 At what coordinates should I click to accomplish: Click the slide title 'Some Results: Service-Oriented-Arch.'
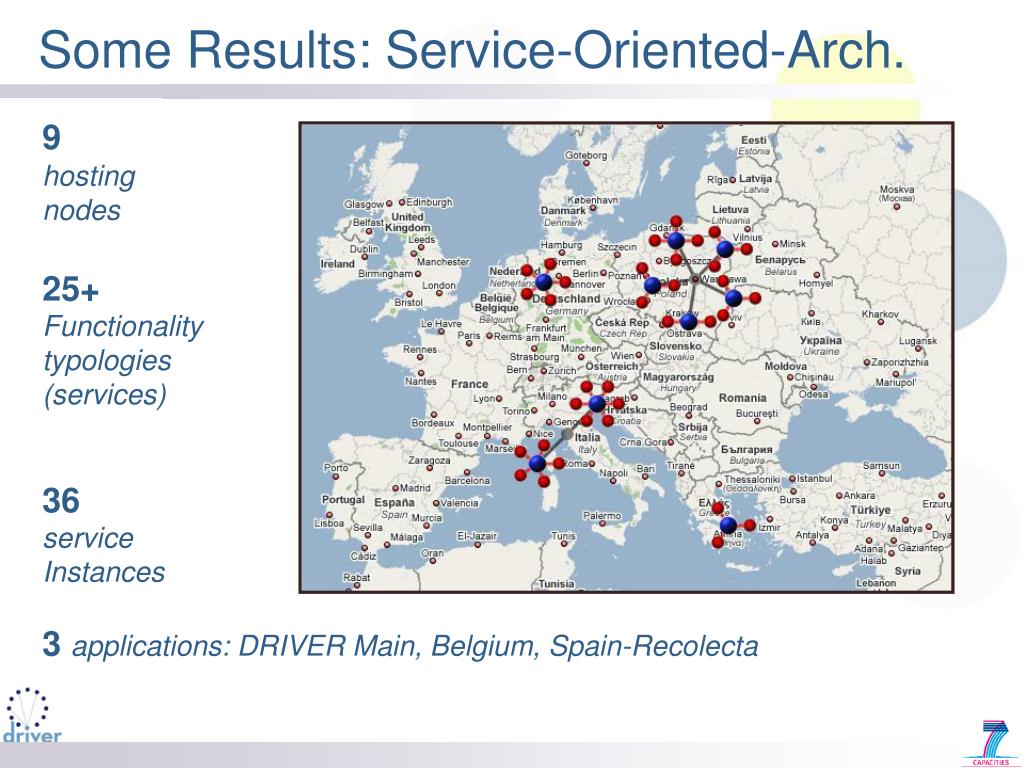472,50
